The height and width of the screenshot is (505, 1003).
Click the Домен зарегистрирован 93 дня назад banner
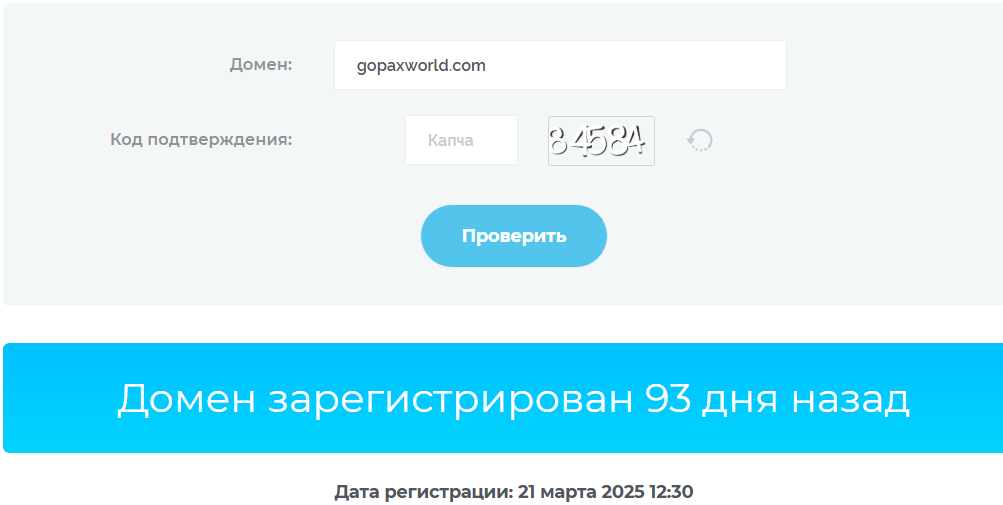tap(503, 398)
